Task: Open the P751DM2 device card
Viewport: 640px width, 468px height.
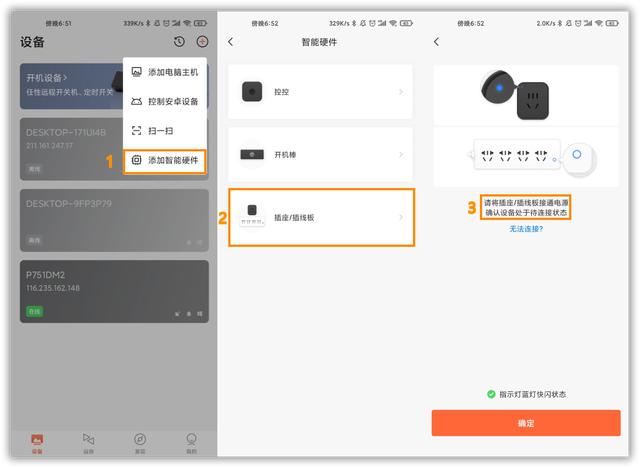Action: tap(114, 291)
